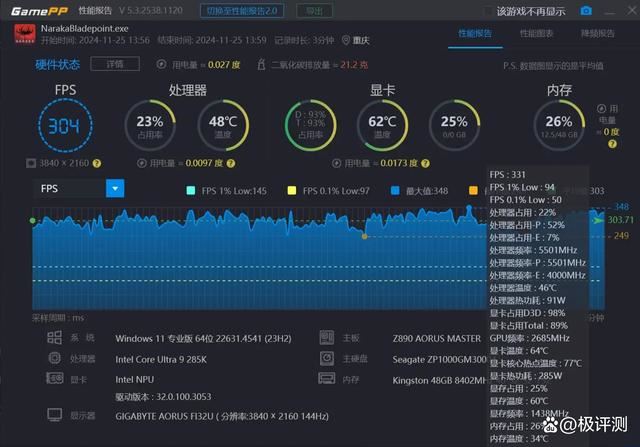Click the Intel NPU graphics text
640x447 pixels.
[x=135, y=380]
